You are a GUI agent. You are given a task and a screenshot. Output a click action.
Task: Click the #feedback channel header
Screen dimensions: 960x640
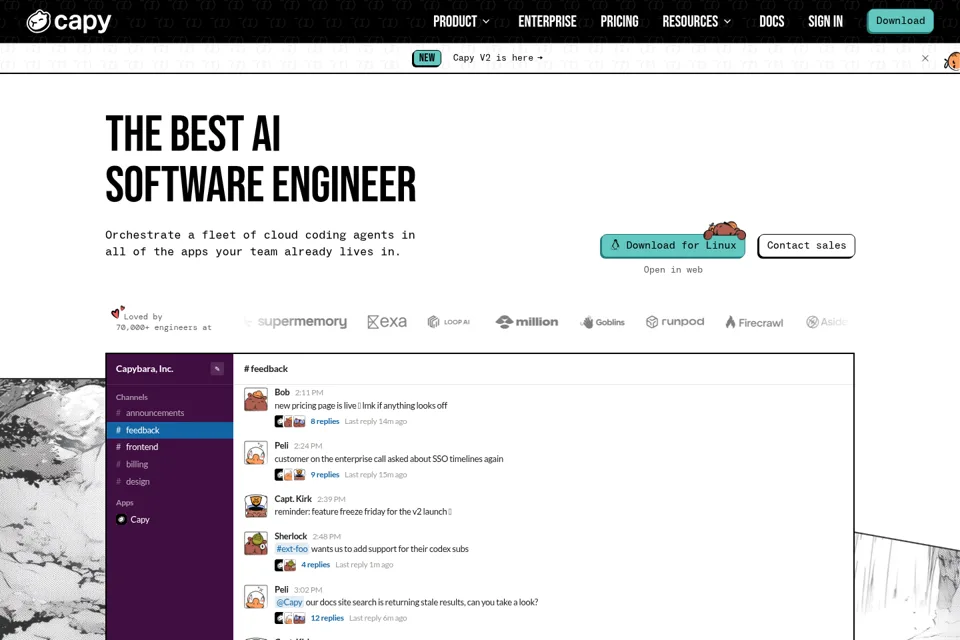(266, 369)
